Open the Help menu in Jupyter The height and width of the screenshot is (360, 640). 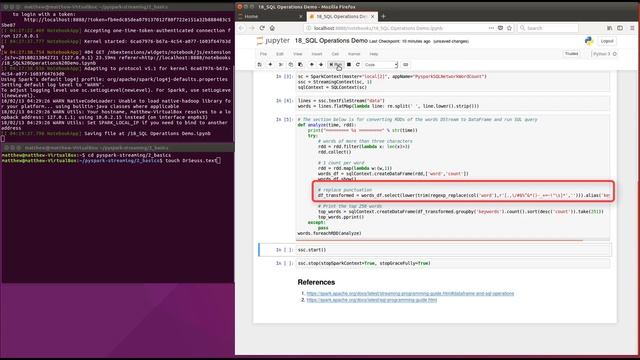pos(373,54)
